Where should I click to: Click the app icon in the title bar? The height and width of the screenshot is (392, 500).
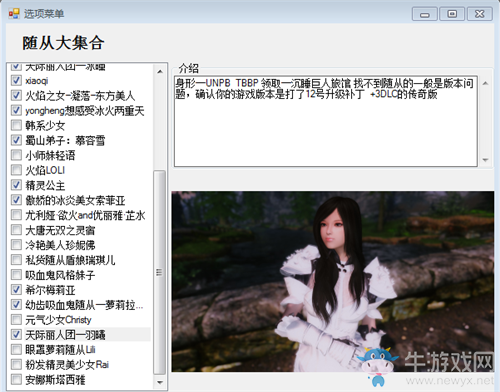[x=14, y=13]
